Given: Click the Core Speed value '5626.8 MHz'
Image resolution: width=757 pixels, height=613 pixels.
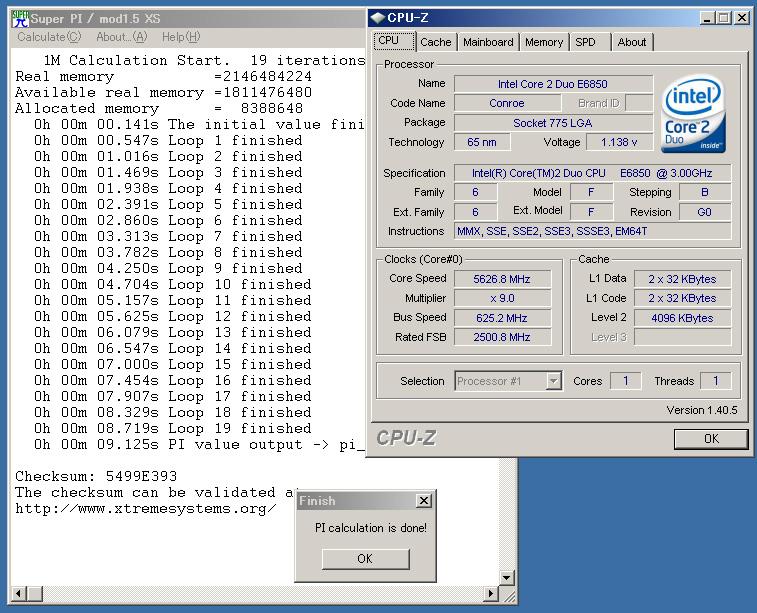Looking at the screenshot, I should click(x=502, y=279).
